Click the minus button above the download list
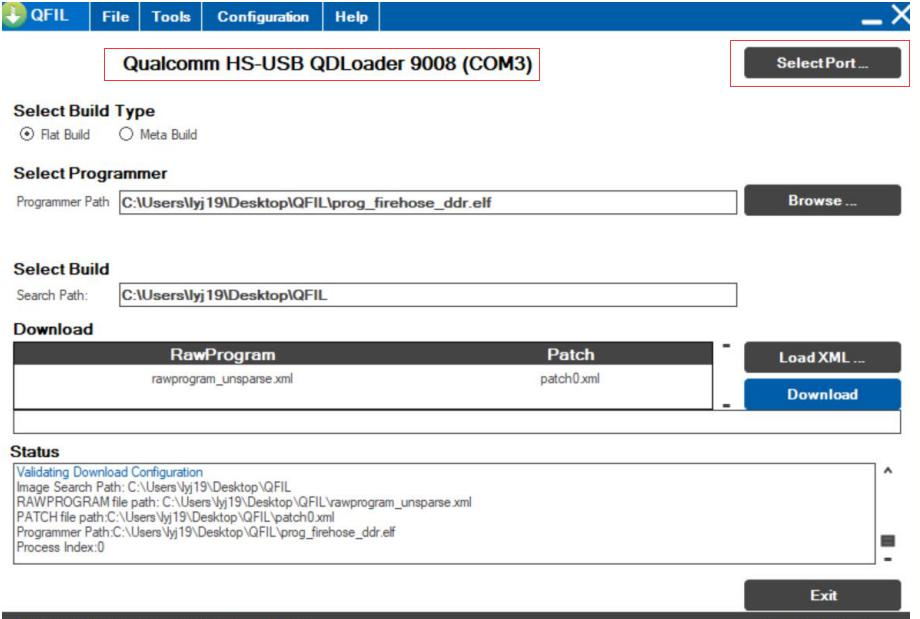The image size is (920, 619). pos(726,346)
